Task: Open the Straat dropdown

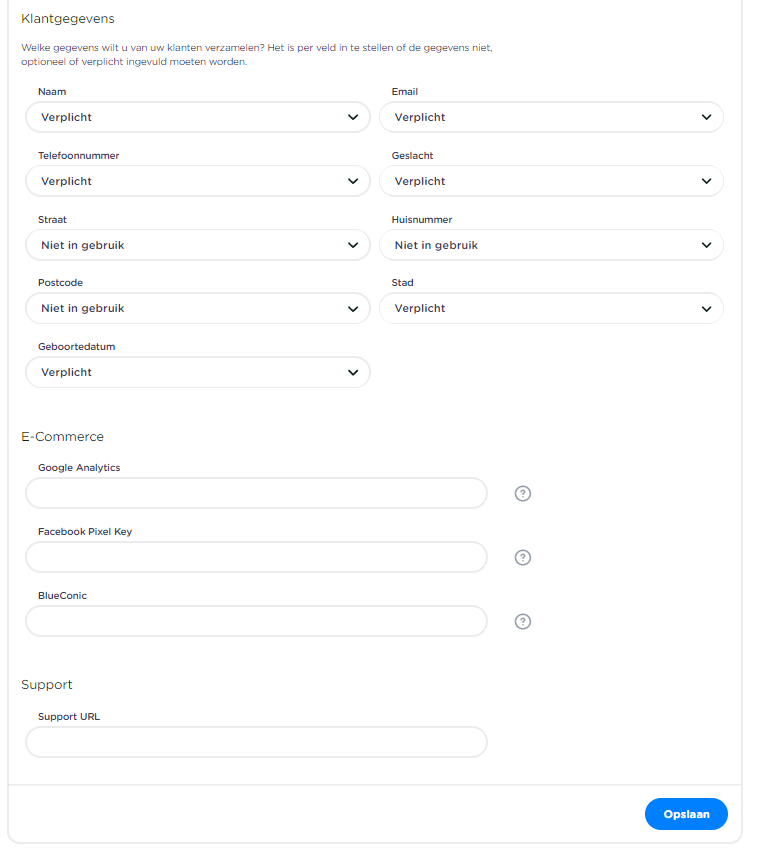Action: pos(198,245)
